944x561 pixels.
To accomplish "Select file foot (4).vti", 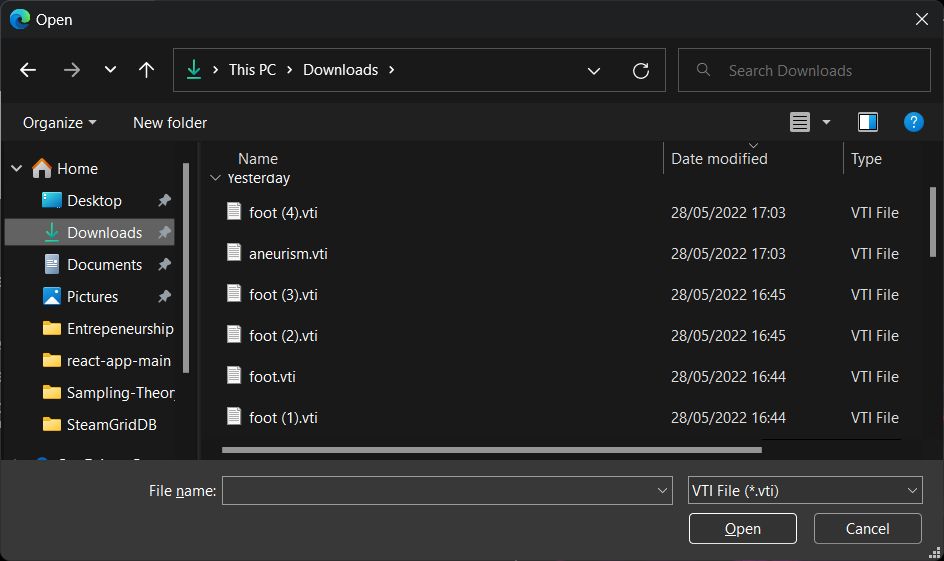I will pos(283,212).
